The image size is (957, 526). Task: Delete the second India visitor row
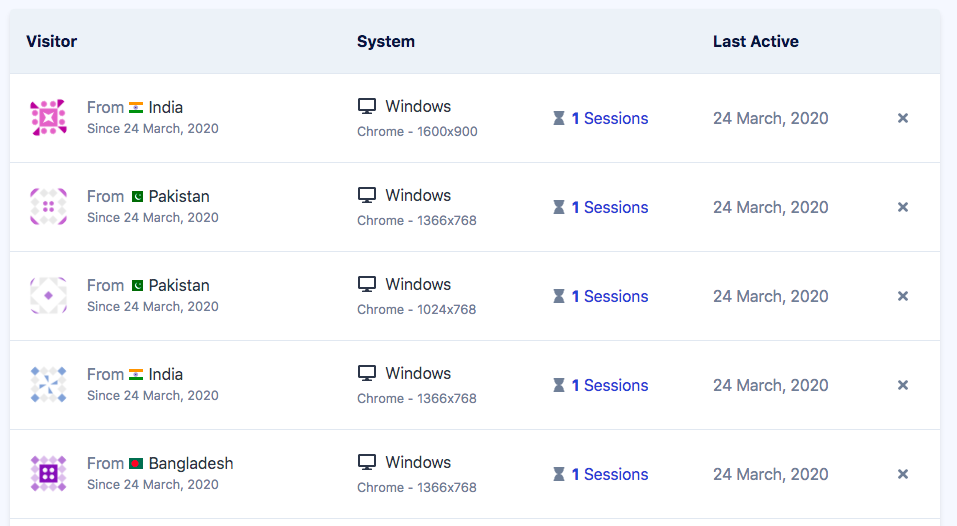(x=902, y=385)
